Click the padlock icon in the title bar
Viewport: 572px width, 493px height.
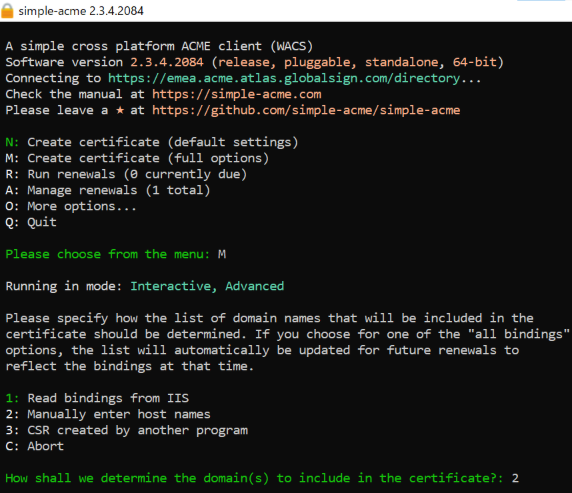pos(7,11)
